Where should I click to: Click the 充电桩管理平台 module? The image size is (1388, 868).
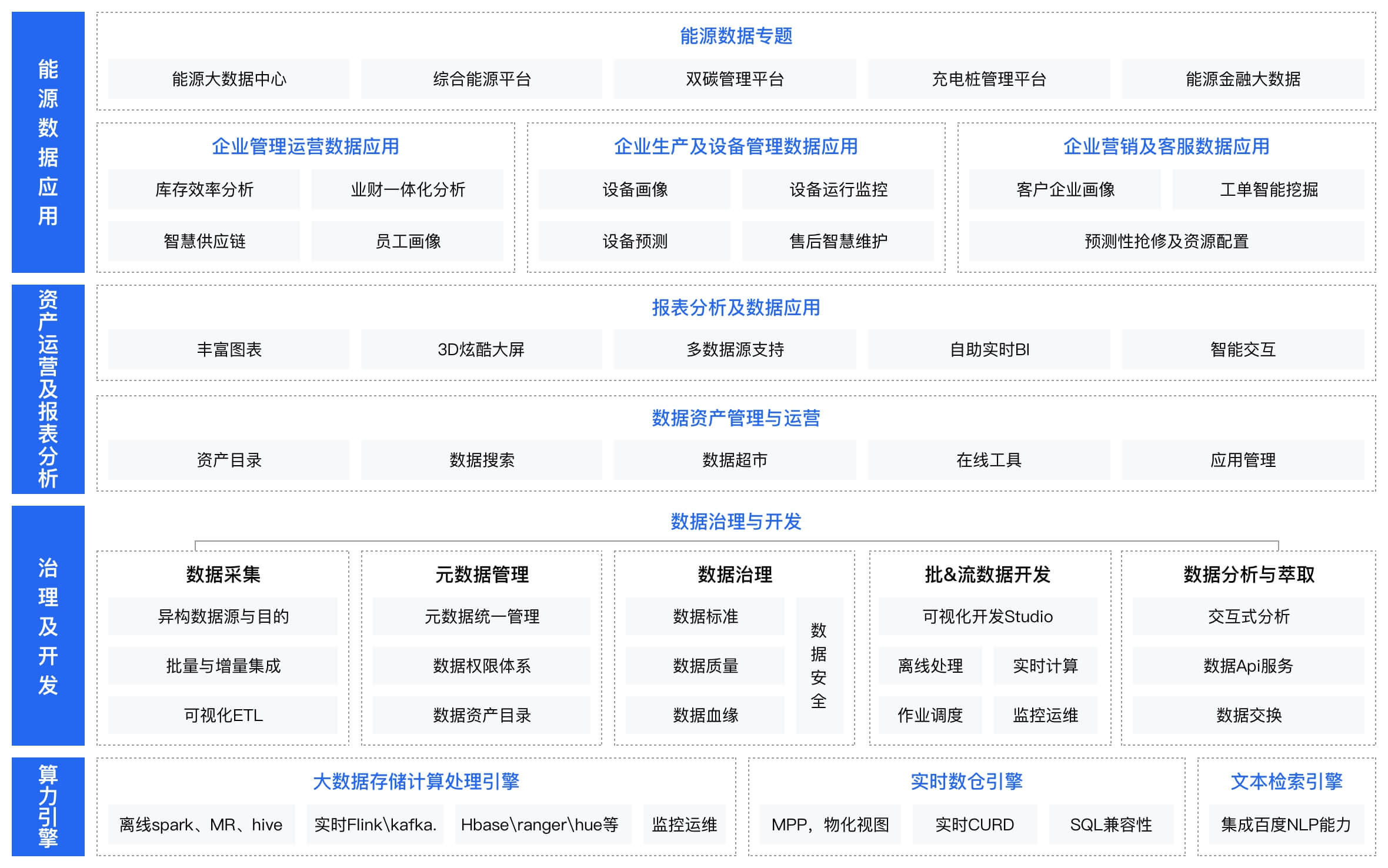988,79
